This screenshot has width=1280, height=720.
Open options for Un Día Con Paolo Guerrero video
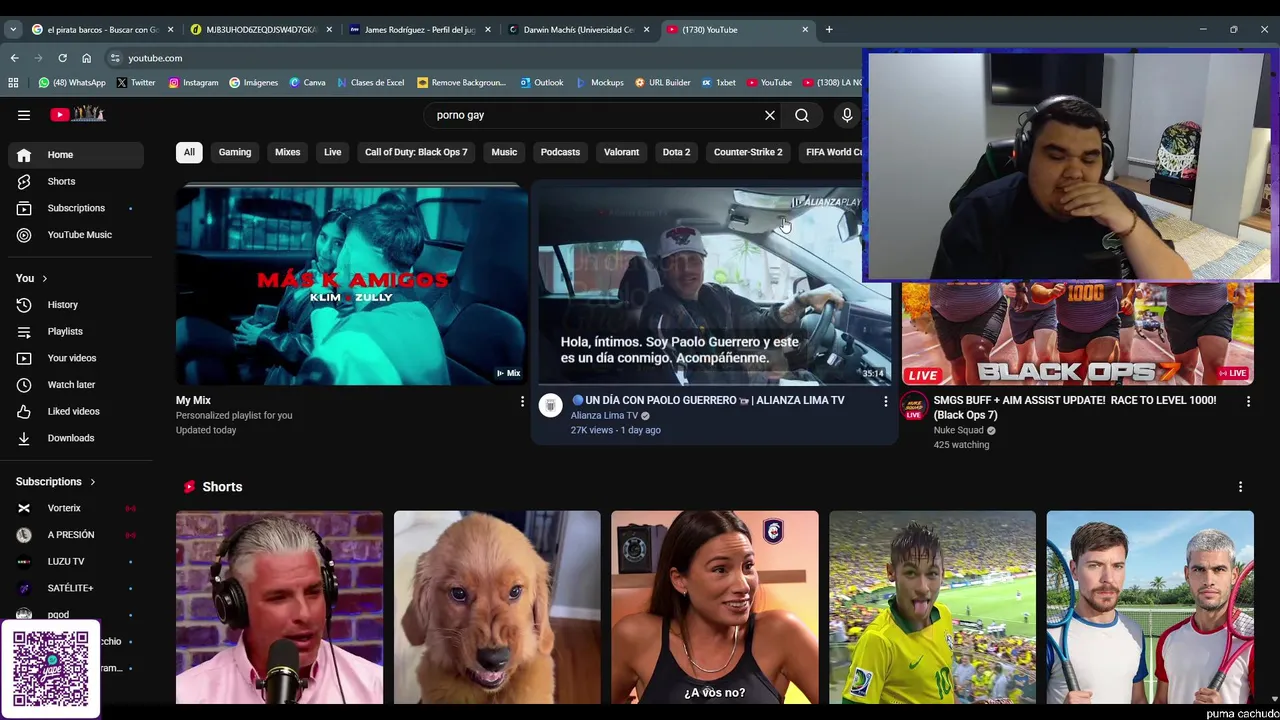click(885, 401)
